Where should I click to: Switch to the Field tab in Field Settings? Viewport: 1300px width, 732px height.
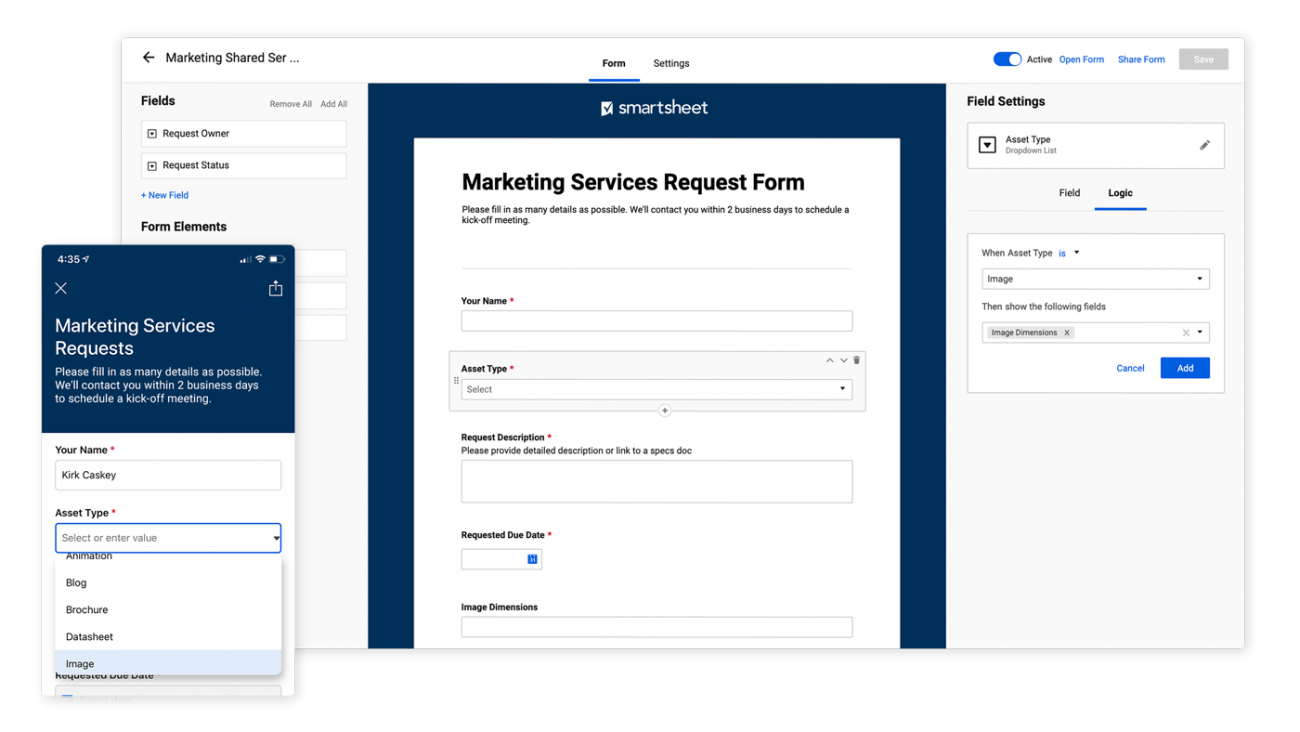pyautogui.click(x=1069, y=193)
